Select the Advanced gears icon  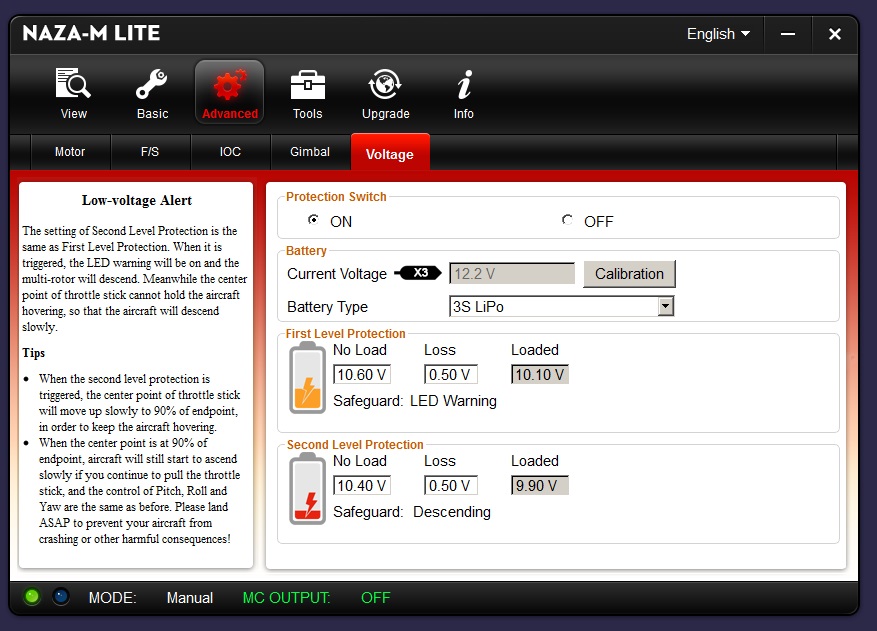pos(229,85)
